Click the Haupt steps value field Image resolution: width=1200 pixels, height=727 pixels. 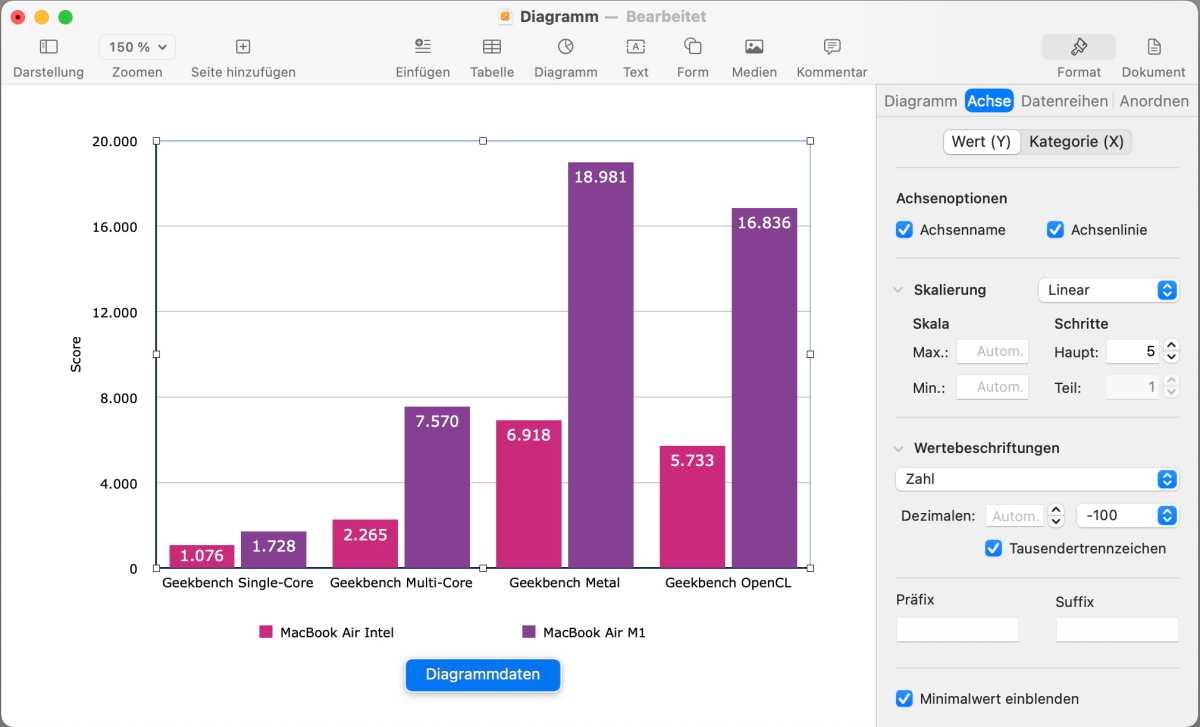tap(1133, 352)
